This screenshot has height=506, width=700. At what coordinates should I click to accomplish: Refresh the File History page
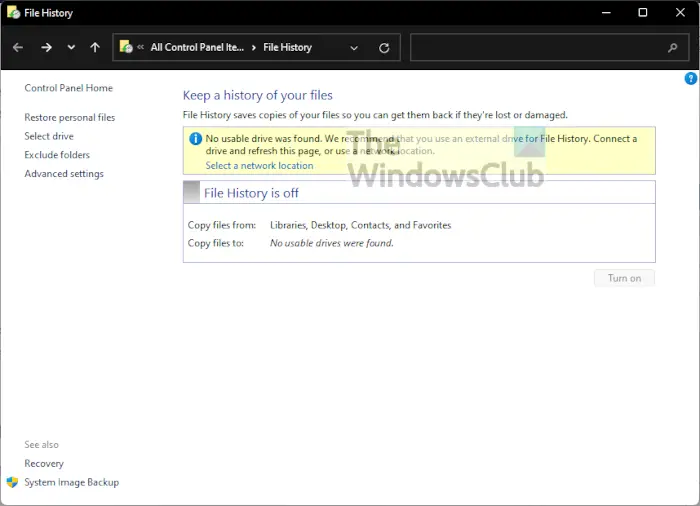[x=384, y=48]
